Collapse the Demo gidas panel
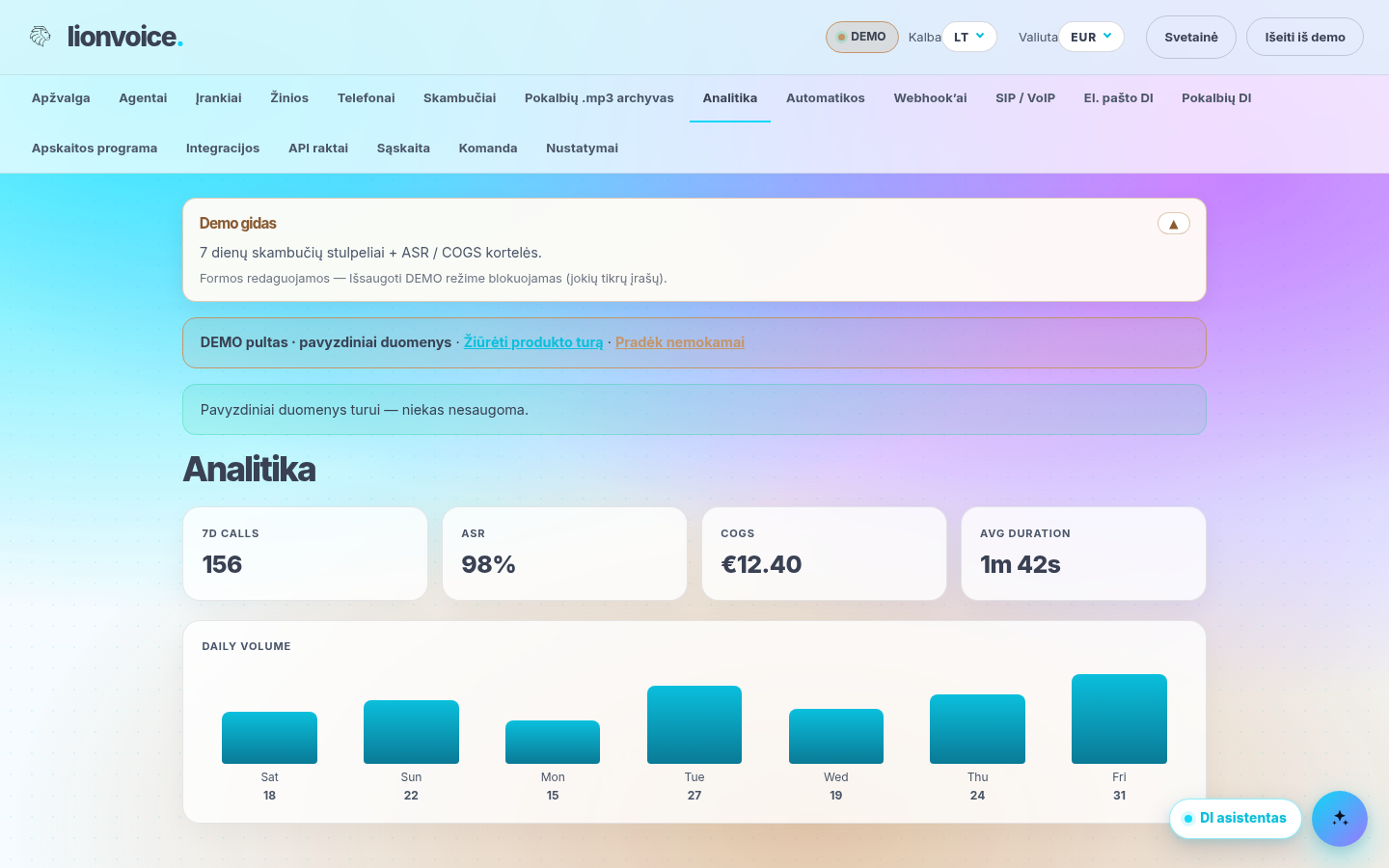 coord(1173,224)
